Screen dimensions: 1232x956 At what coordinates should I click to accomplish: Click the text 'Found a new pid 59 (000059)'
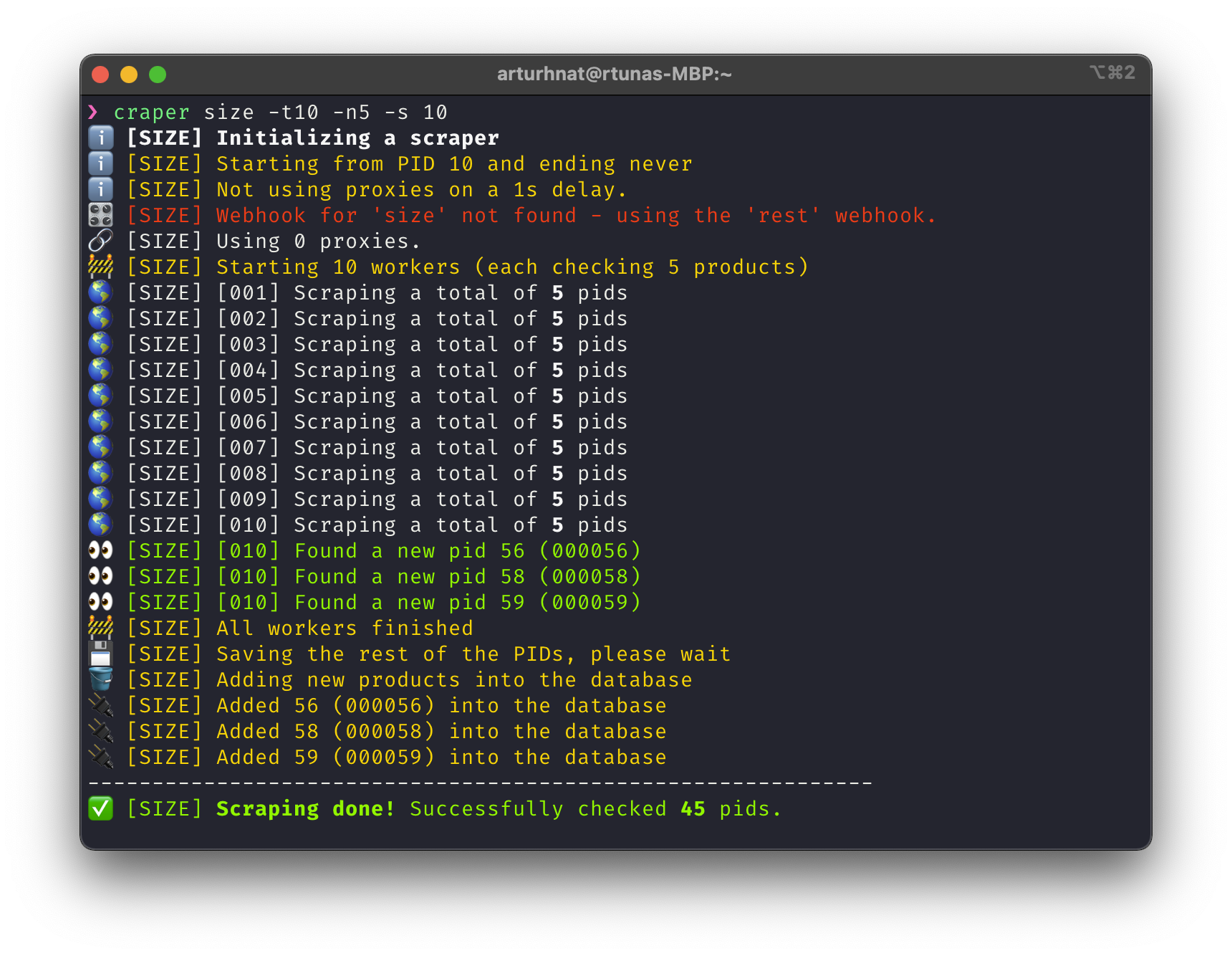[468, 603]
